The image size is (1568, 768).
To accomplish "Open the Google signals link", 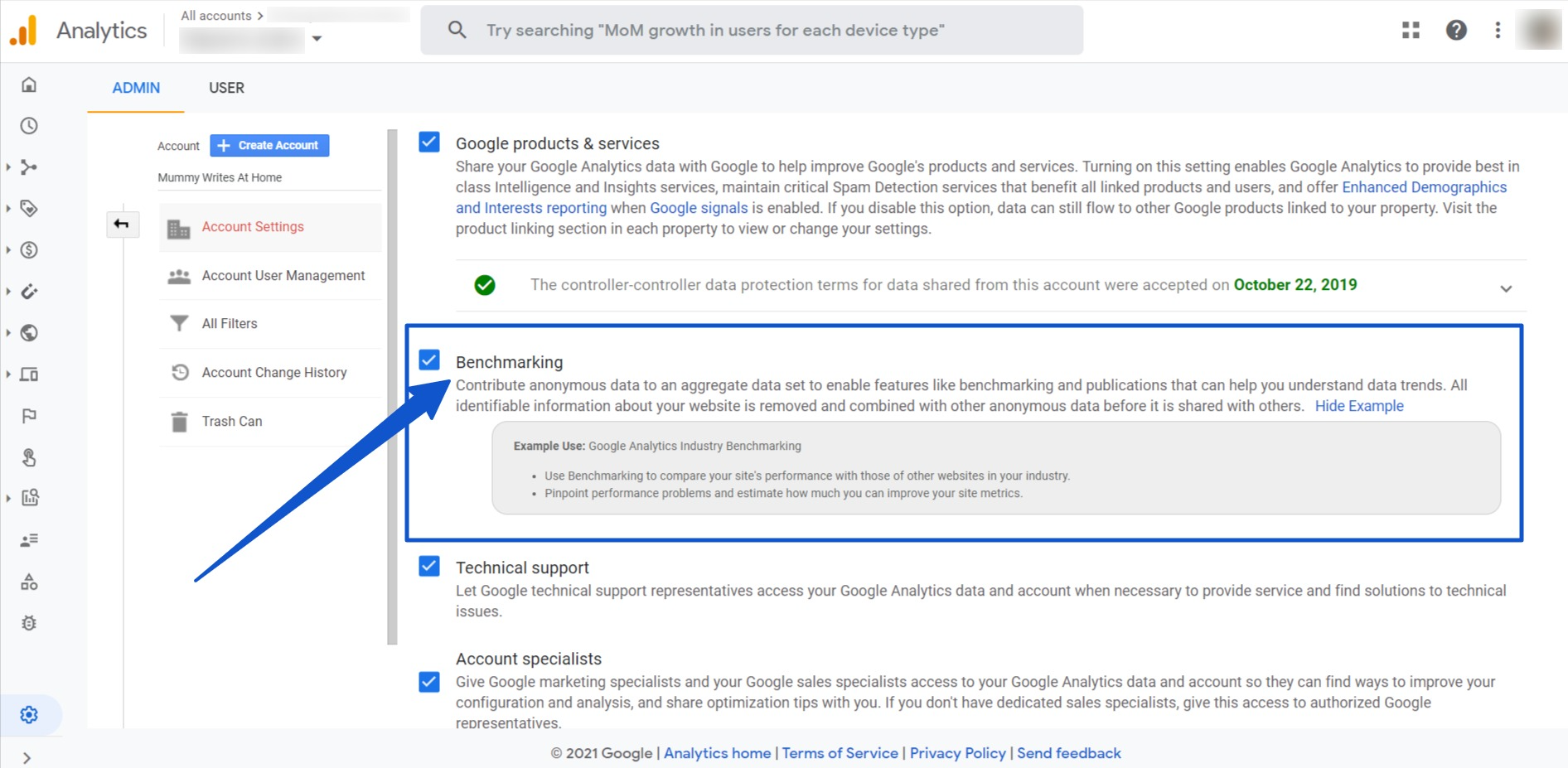I will [x=699, y=208].
